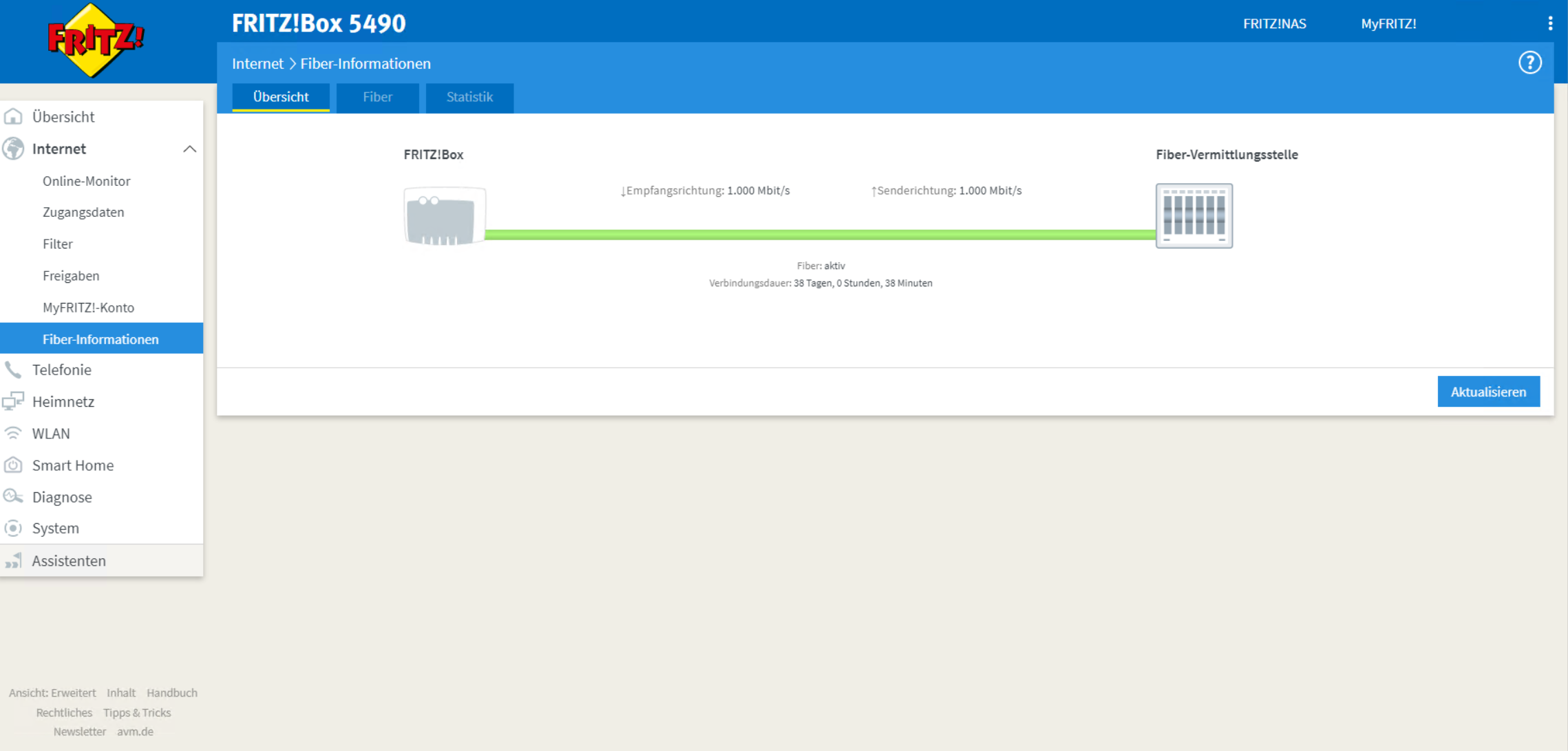The image size is (1568, 751).
Task: Click the Telefonie phone icon
Action: [13, 370]
